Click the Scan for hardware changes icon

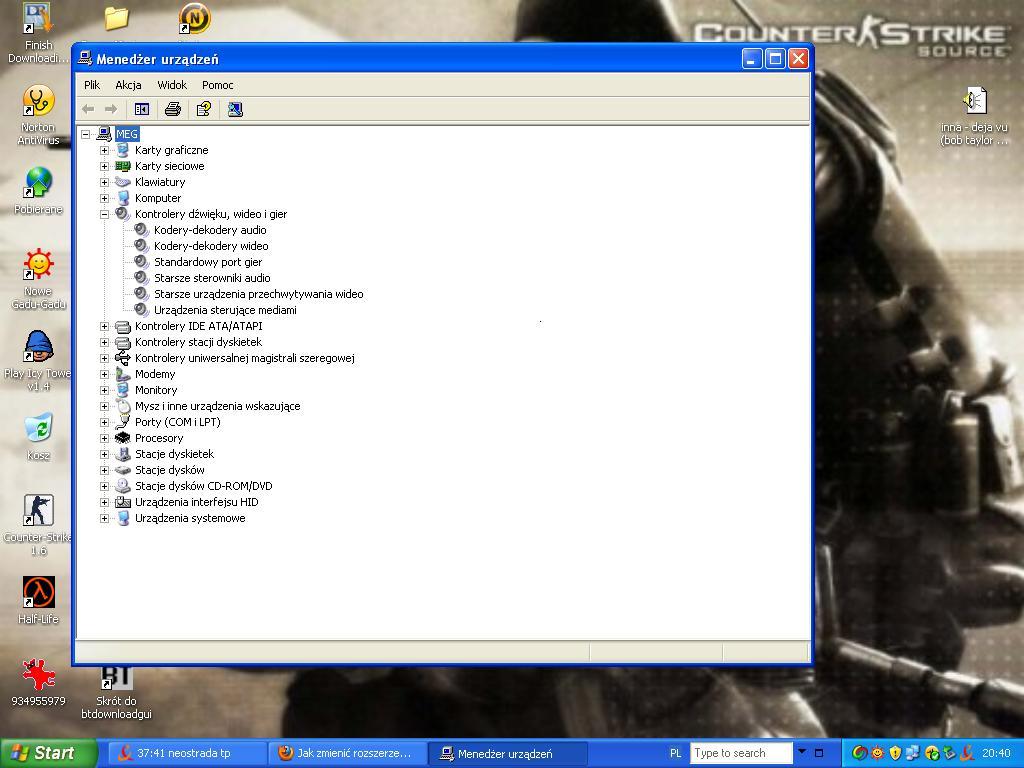coord(235,109)
